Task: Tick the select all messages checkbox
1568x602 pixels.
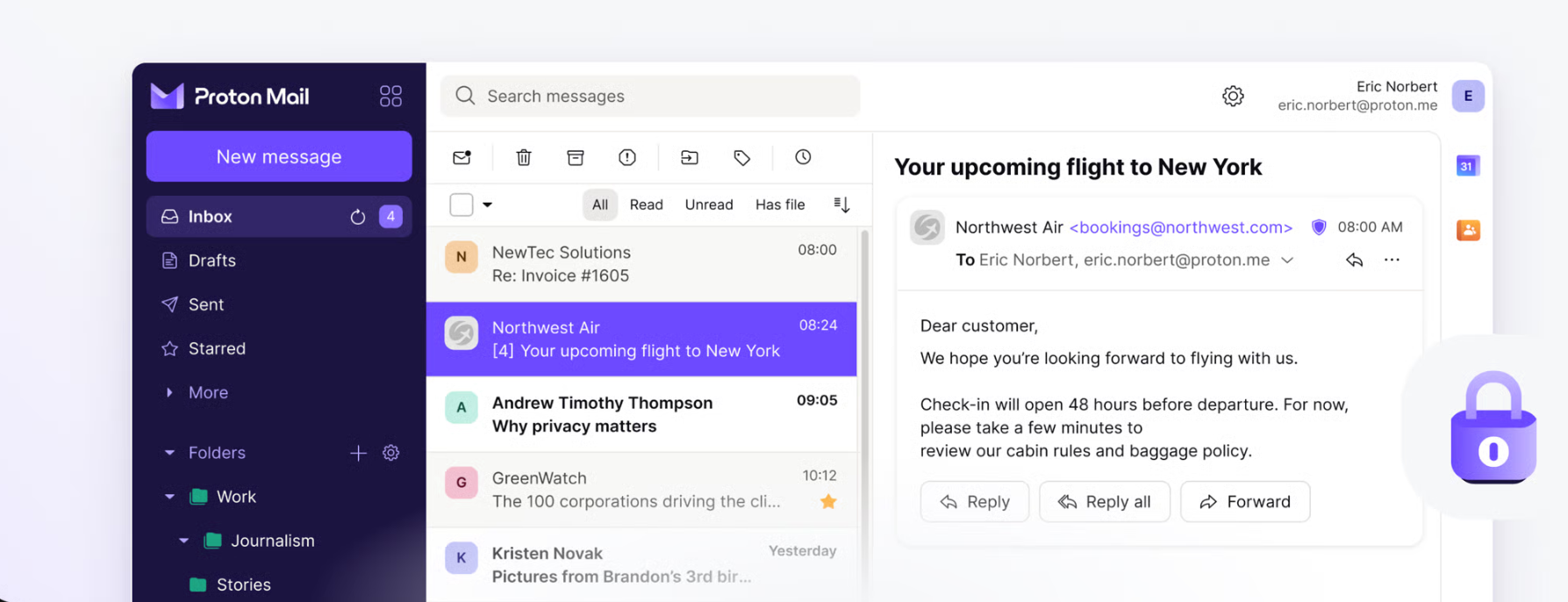Action: coord(462,204)
